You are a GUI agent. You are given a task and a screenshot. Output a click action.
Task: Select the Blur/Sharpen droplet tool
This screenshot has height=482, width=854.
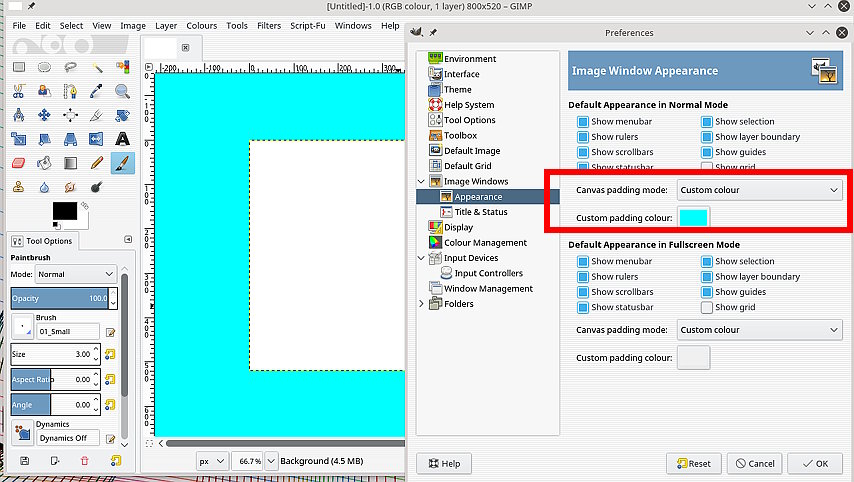(44, 187)
